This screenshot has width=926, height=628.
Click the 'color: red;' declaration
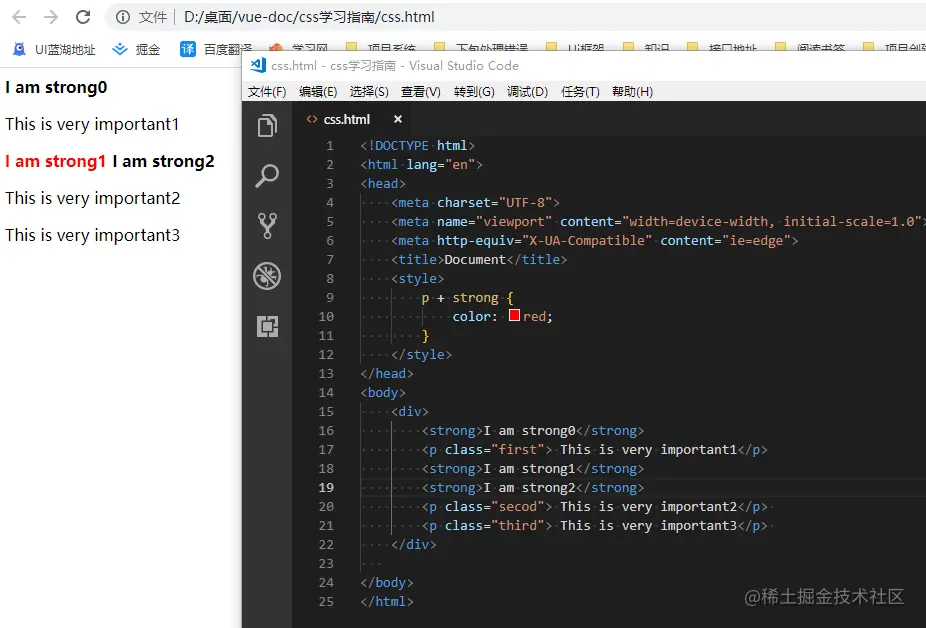[503, 316]
